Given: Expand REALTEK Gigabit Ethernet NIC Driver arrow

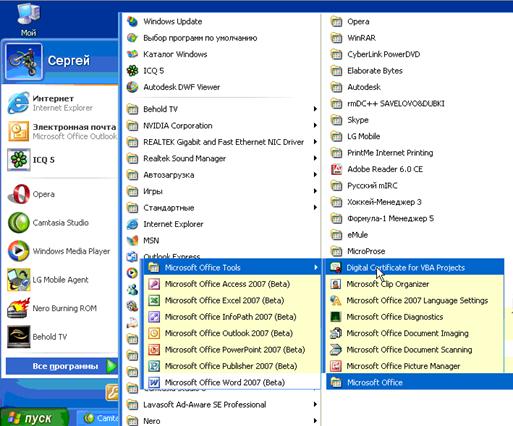Looking at the screenshot, I should coord(315,142).
